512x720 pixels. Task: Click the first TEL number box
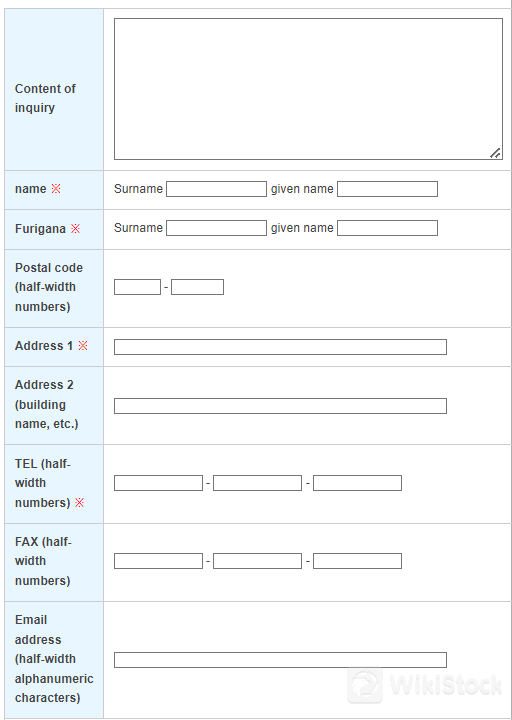click(x=158, y=483)
